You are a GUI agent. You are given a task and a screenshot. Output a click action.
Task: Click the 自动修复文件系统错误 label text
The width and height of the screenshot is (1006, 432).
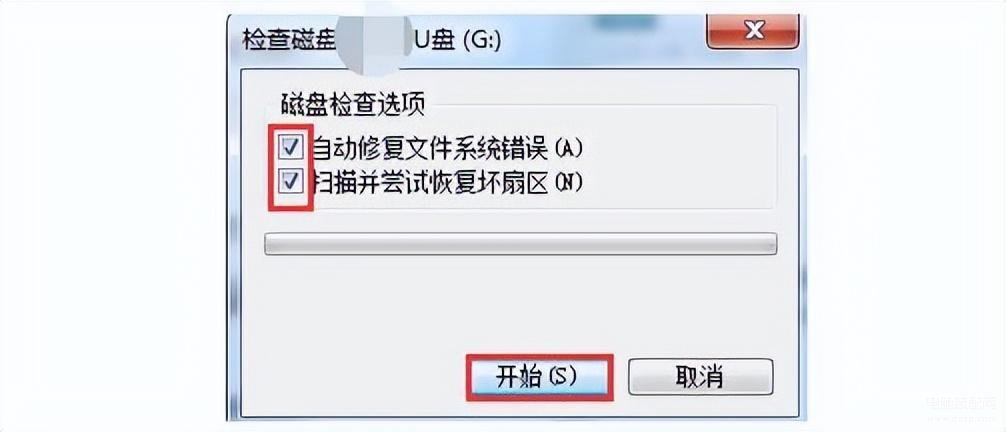[429, 149]
